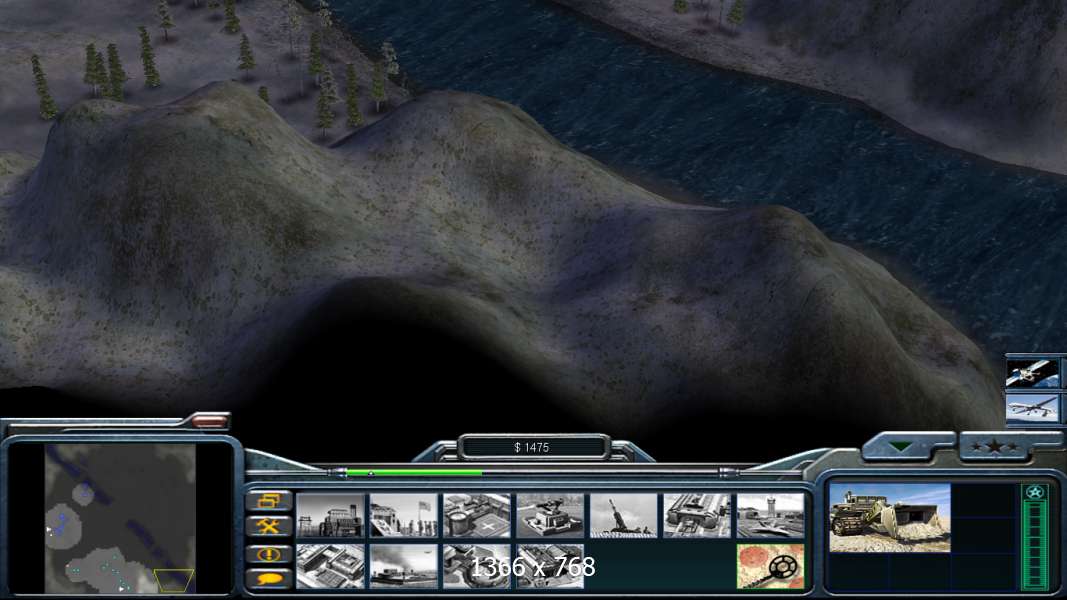The image size is (1067, 600).
Task: Build the Command Center icon under resolution text
Action: 551,566
